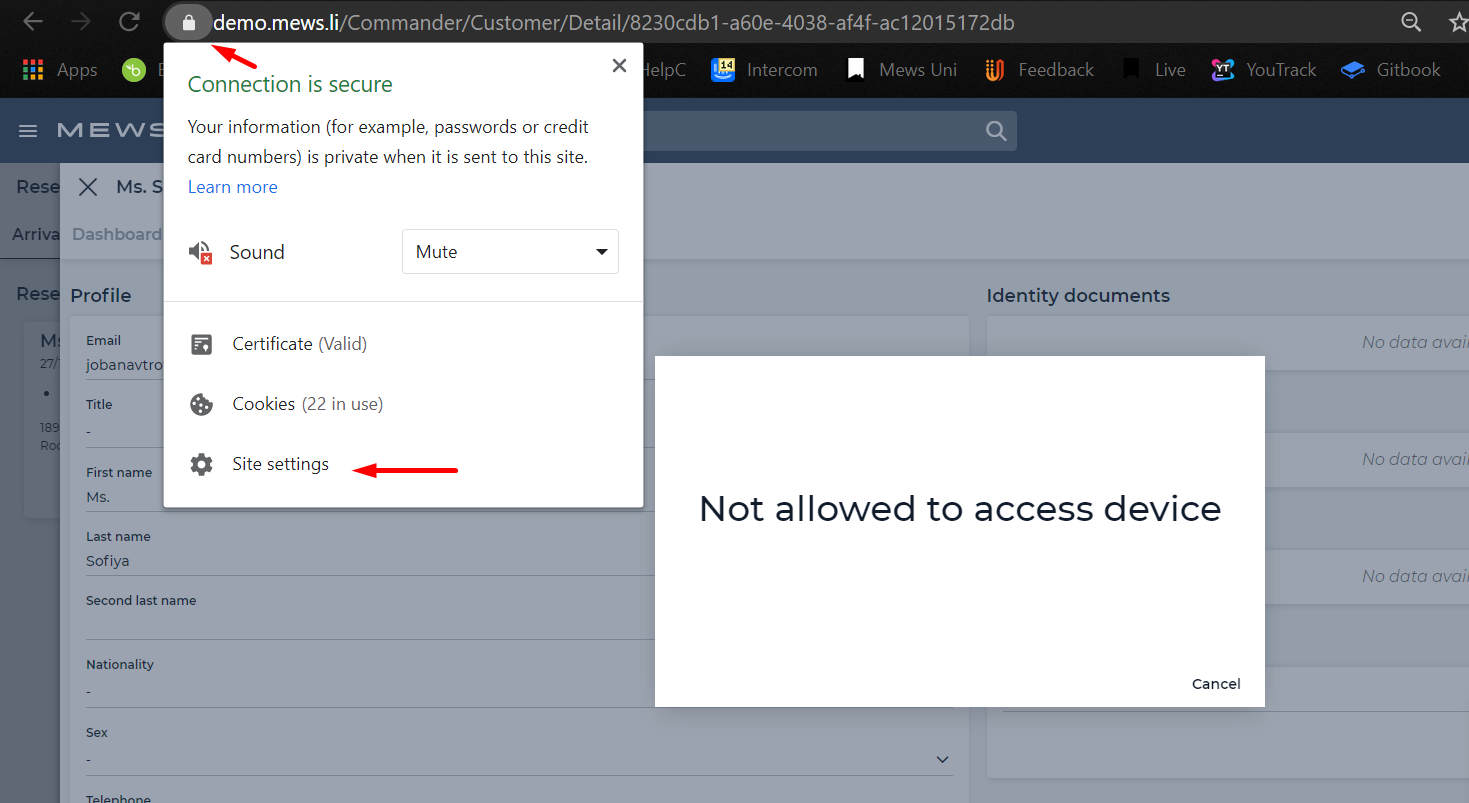
Task: Click the Last name field
Action: pos(368,561)
